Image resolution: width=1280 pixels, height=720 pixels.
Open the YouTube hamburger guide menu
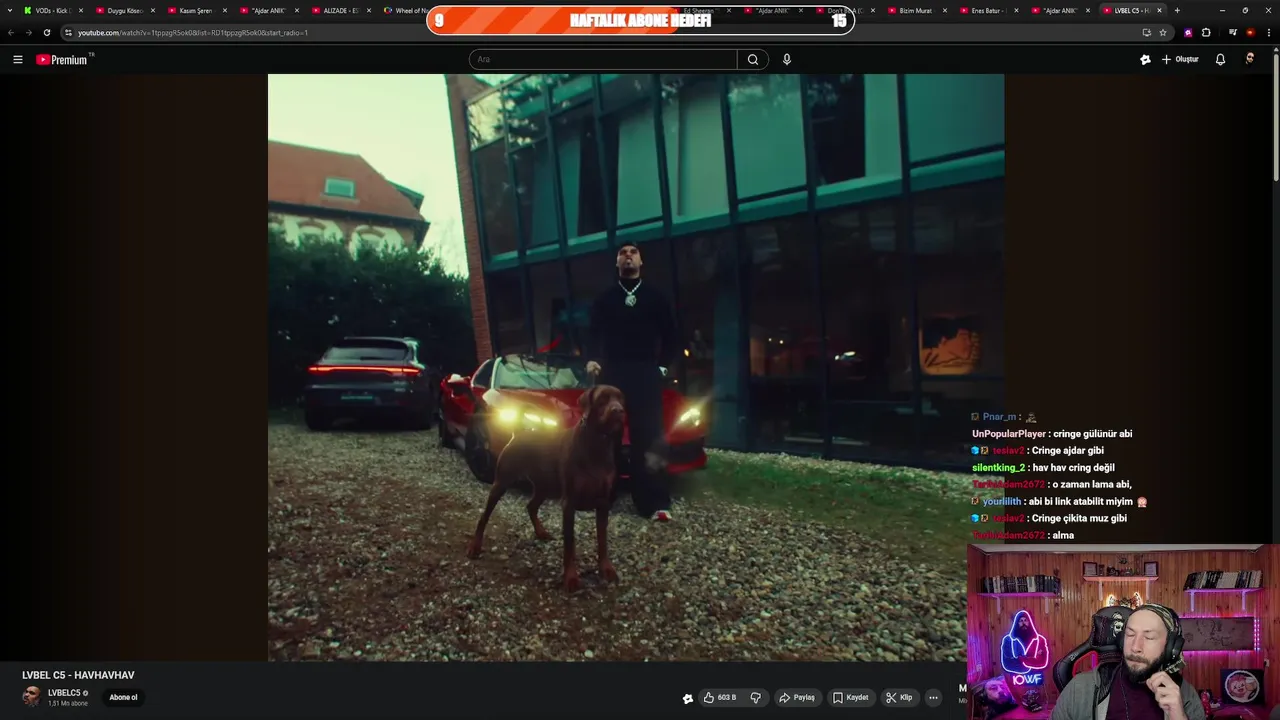17,60
